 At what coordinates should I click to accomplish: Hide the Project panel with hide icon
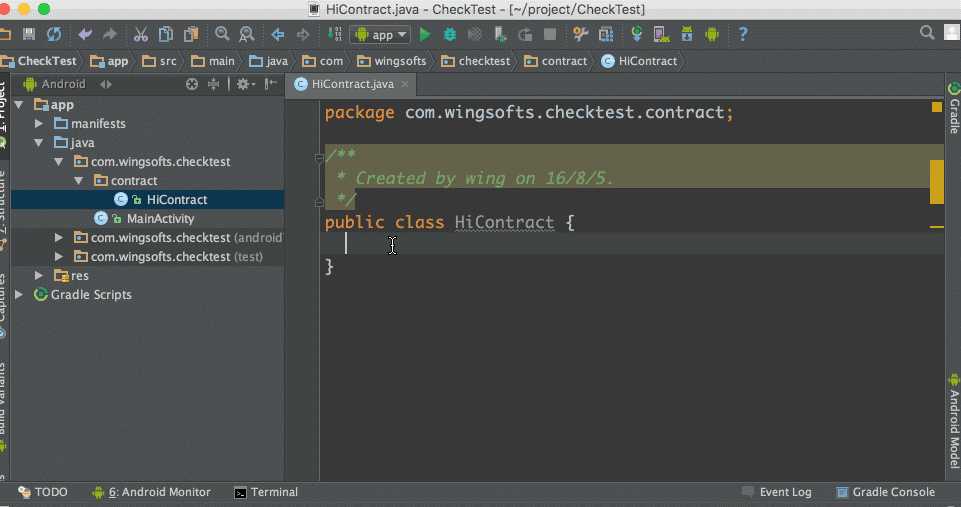click(270, 84)
